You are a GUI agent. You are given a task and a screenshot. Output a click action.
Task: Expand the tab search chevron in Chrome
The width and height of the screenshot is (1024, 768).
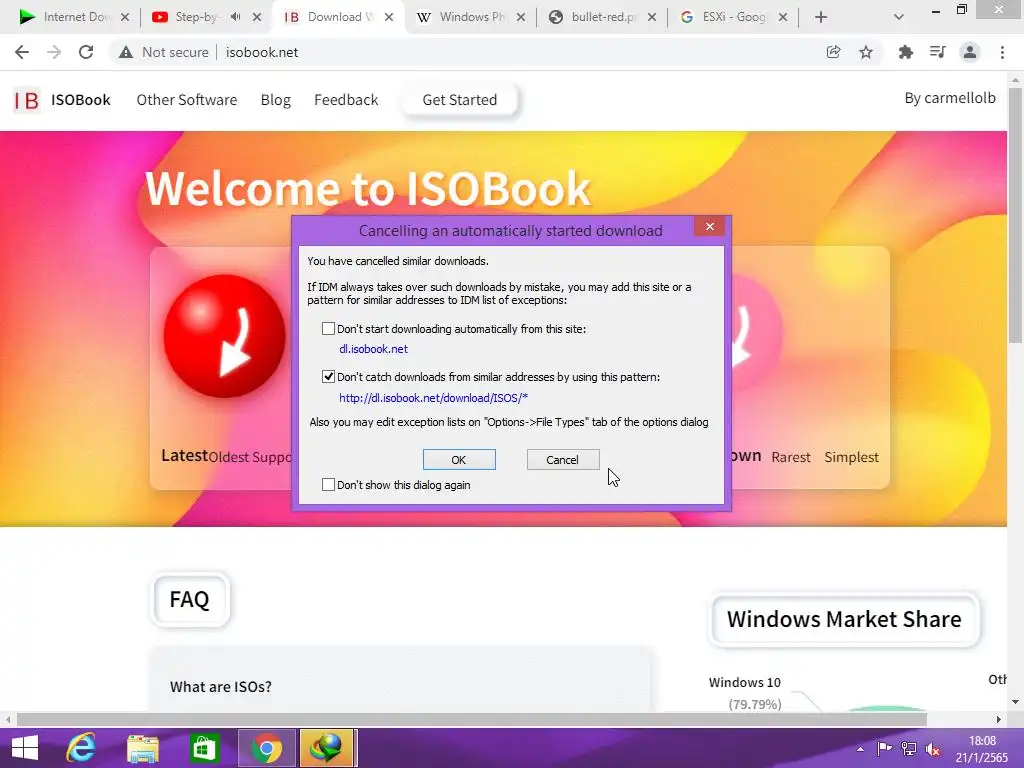pyautogui.click(x=899, y=17)
